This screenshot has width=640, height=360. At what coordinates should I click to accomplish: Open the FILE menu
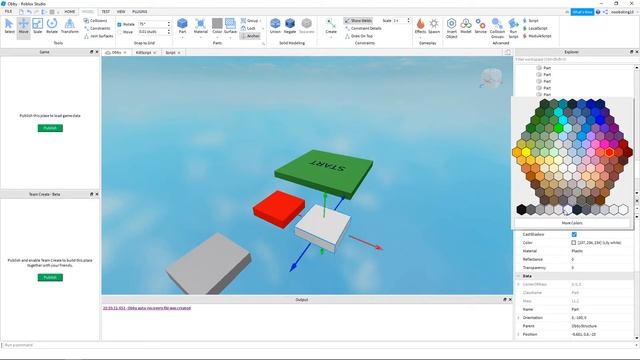[8, 12]
